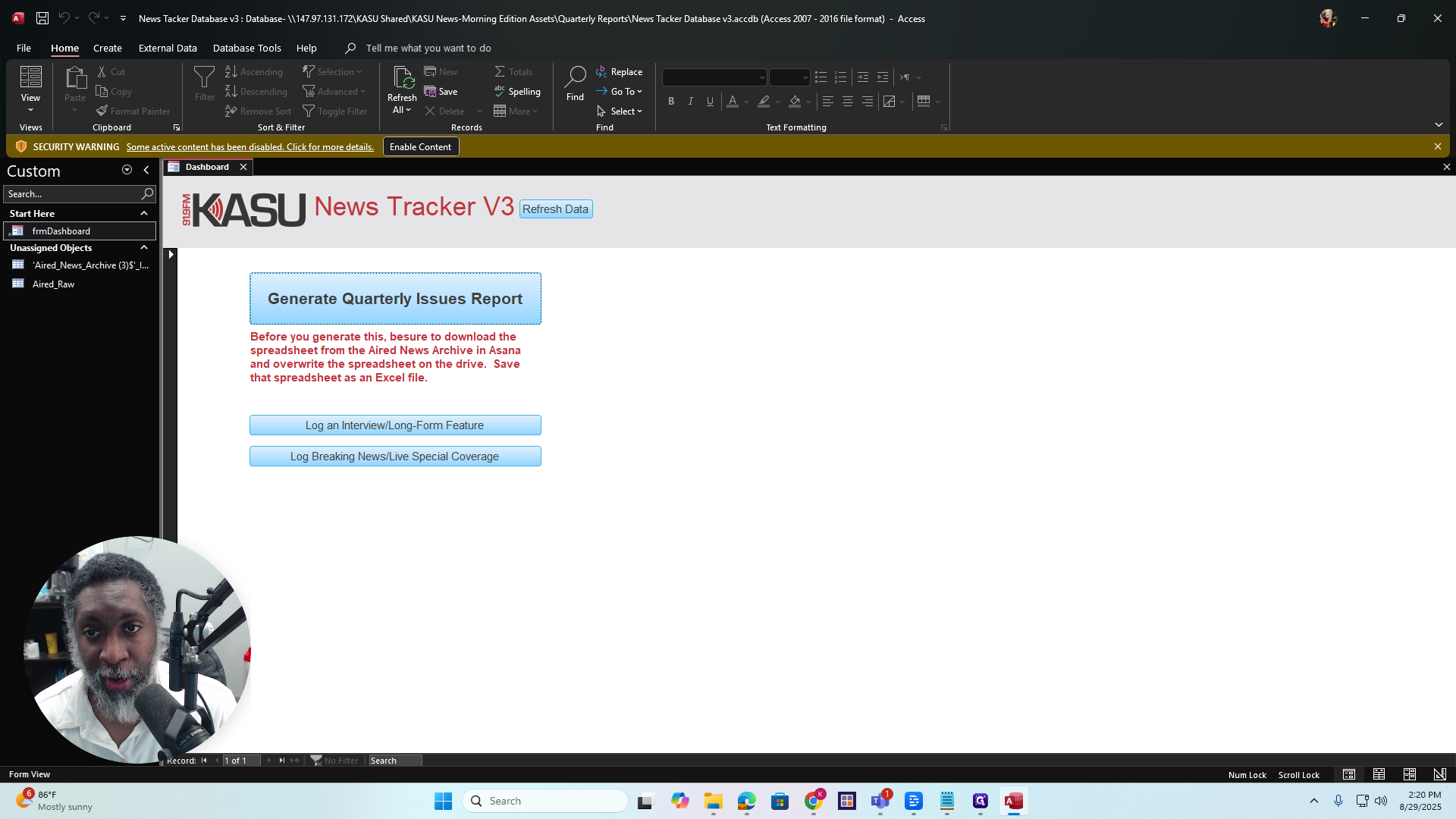Collapse the Unassigned Objects group
The height and width of the screenshot is (819, 1456).
[x=144, y=247]
